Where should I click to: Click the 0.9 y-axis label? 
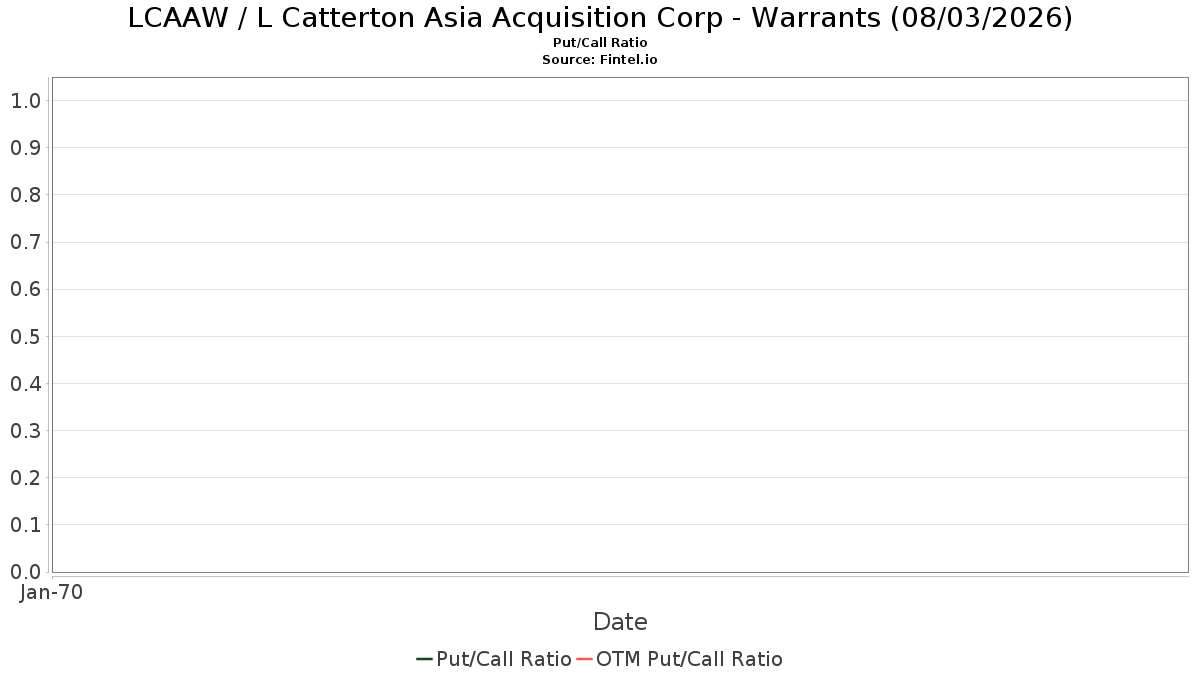click(25, 148)
